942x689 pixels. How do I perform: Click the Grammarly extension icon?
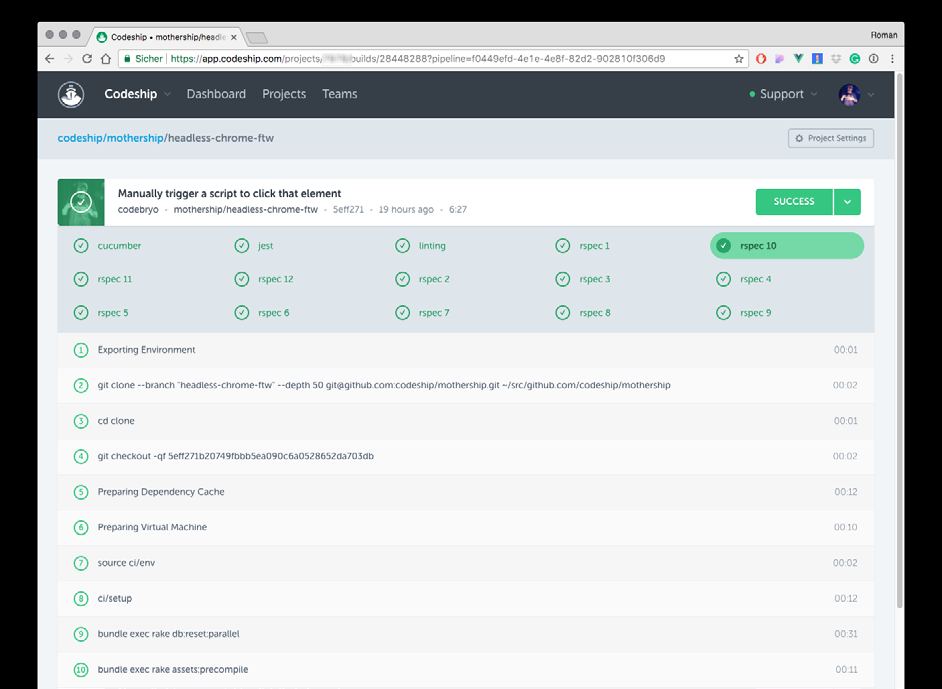pyautogui.click(x=855, y=59)
